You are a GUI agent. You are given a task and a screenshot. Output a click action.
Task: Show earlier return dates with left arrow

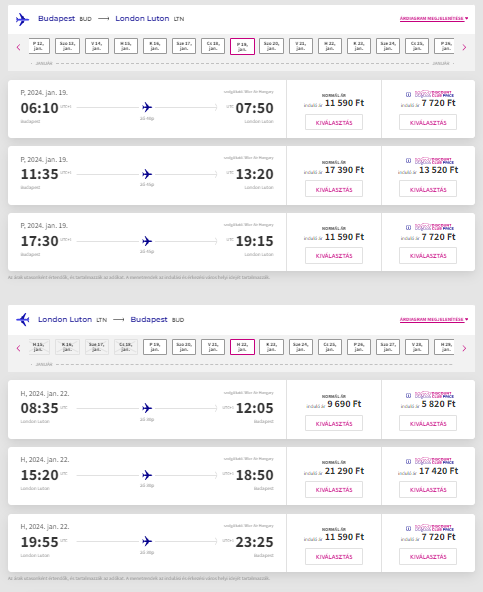[x=18, y=348]
